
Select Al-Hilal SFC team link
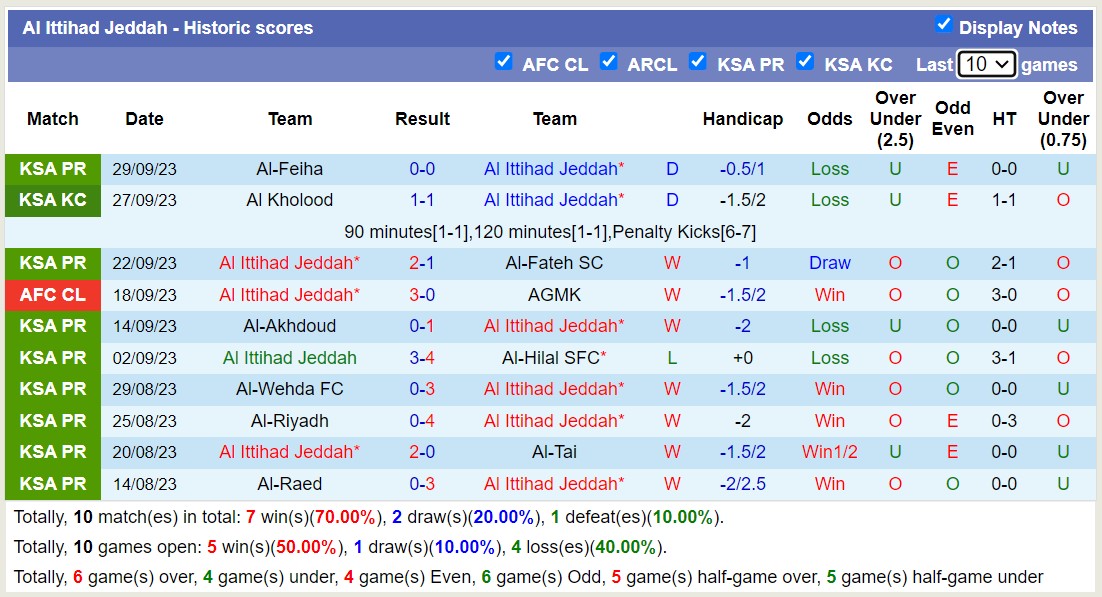coord(554,358)
